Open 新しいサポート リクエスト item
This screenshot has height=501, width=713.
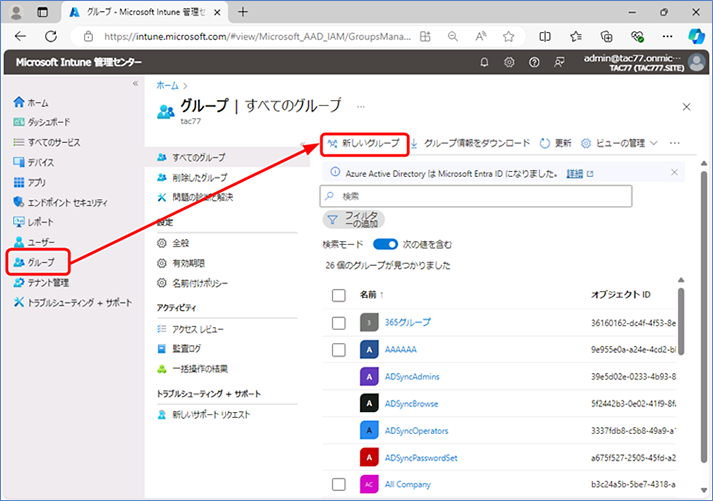point(203,415)
